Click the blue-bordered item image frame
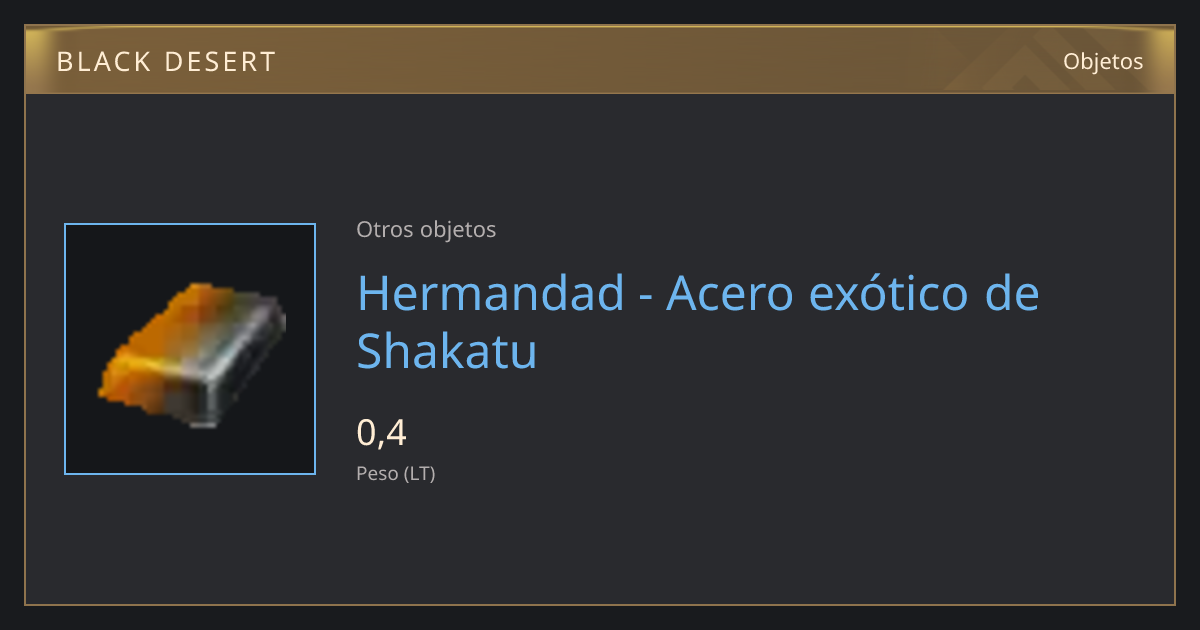 pos(190,349)
